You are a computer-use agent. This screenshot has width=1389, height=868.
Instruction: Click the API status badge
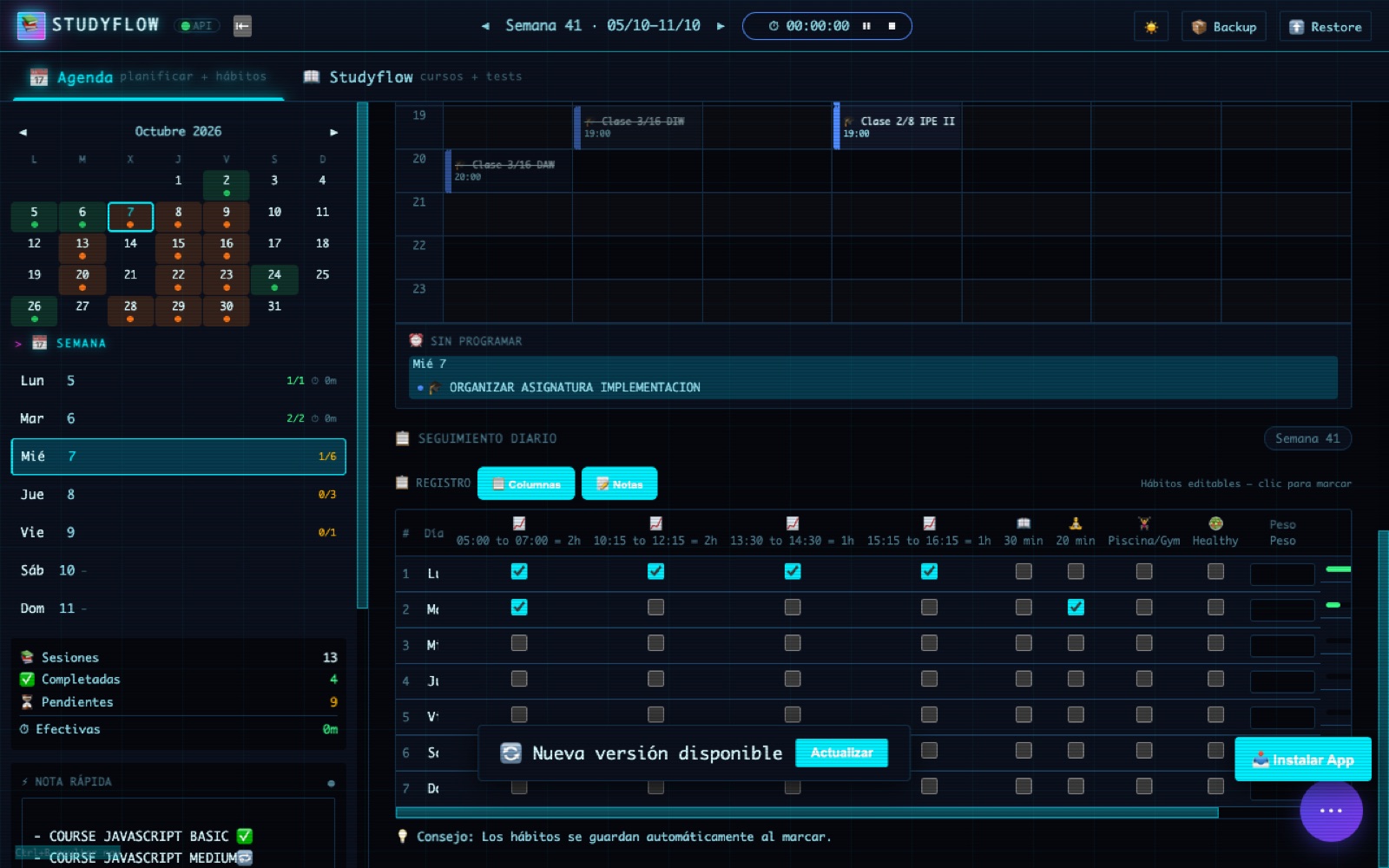point(196,26)
